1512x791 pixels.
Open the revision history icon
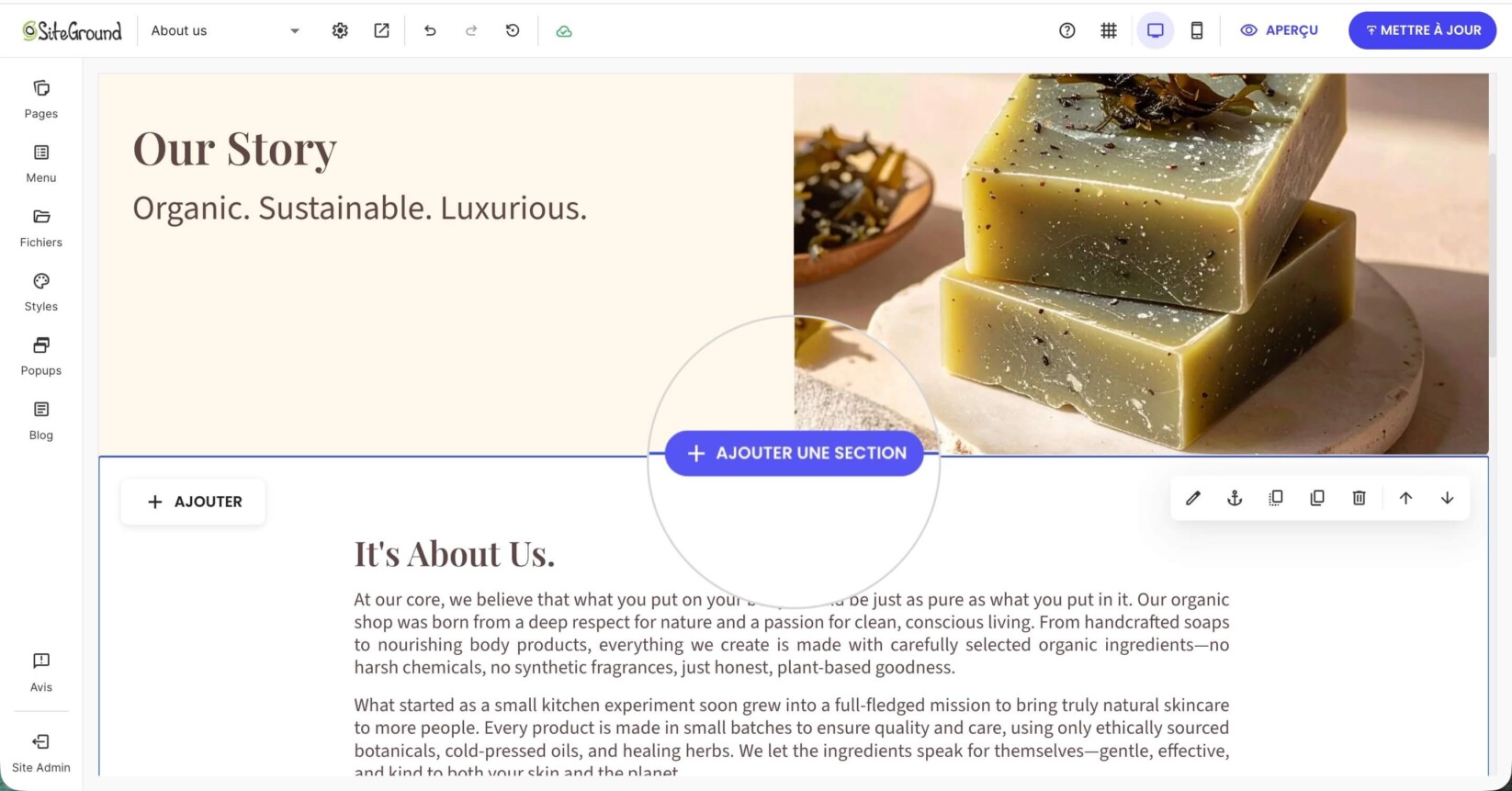pos(513,30)
